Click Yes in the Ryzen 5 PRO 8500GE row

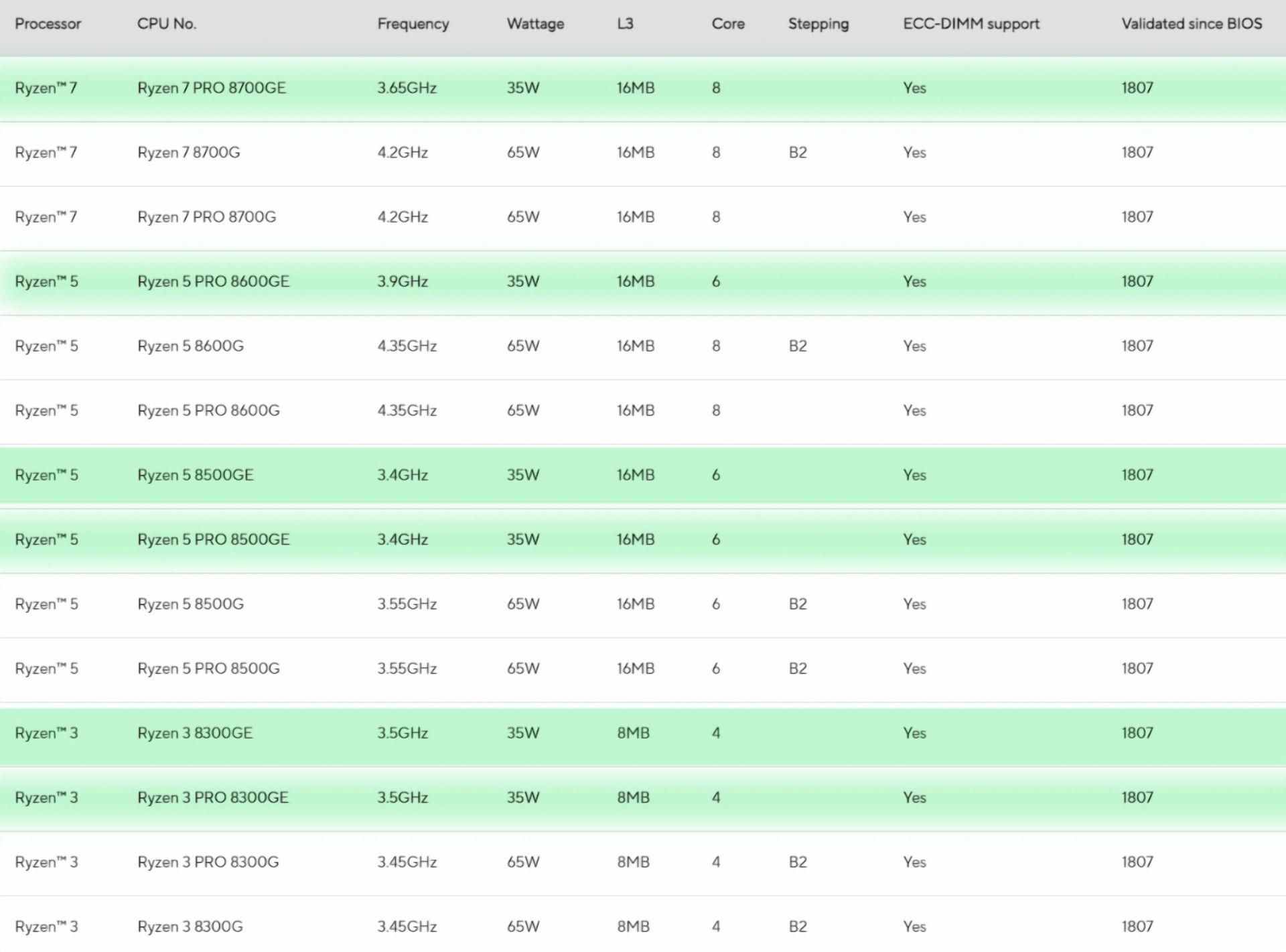(914, 540)
